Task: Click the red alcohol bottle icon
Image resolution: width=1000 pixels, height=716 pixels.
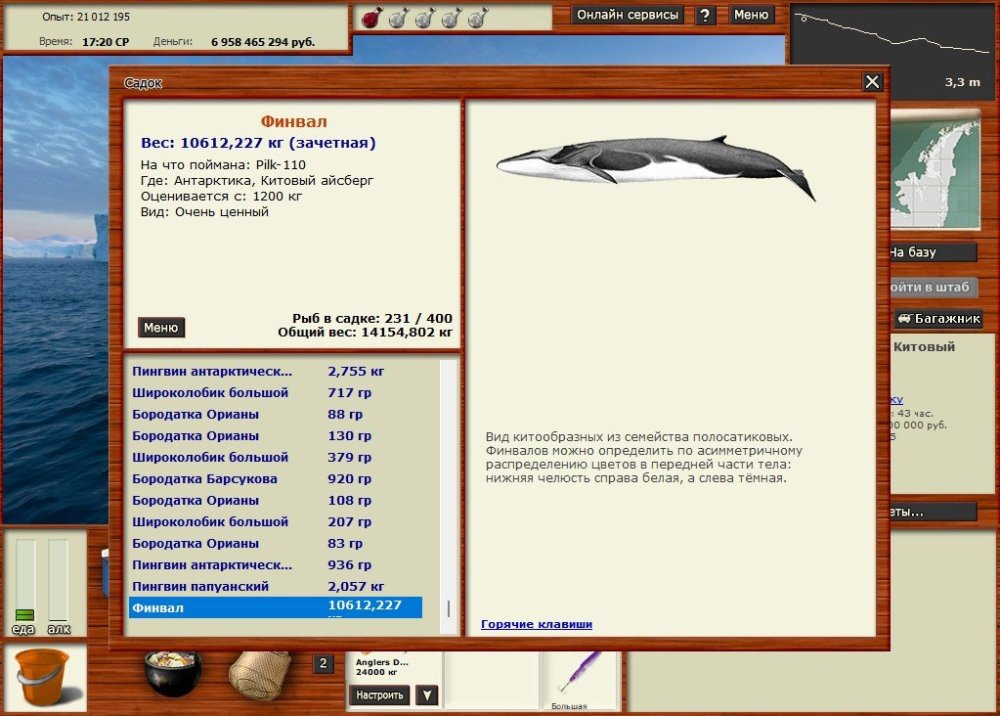Action: pyautogui.click(x=372, y=18)
